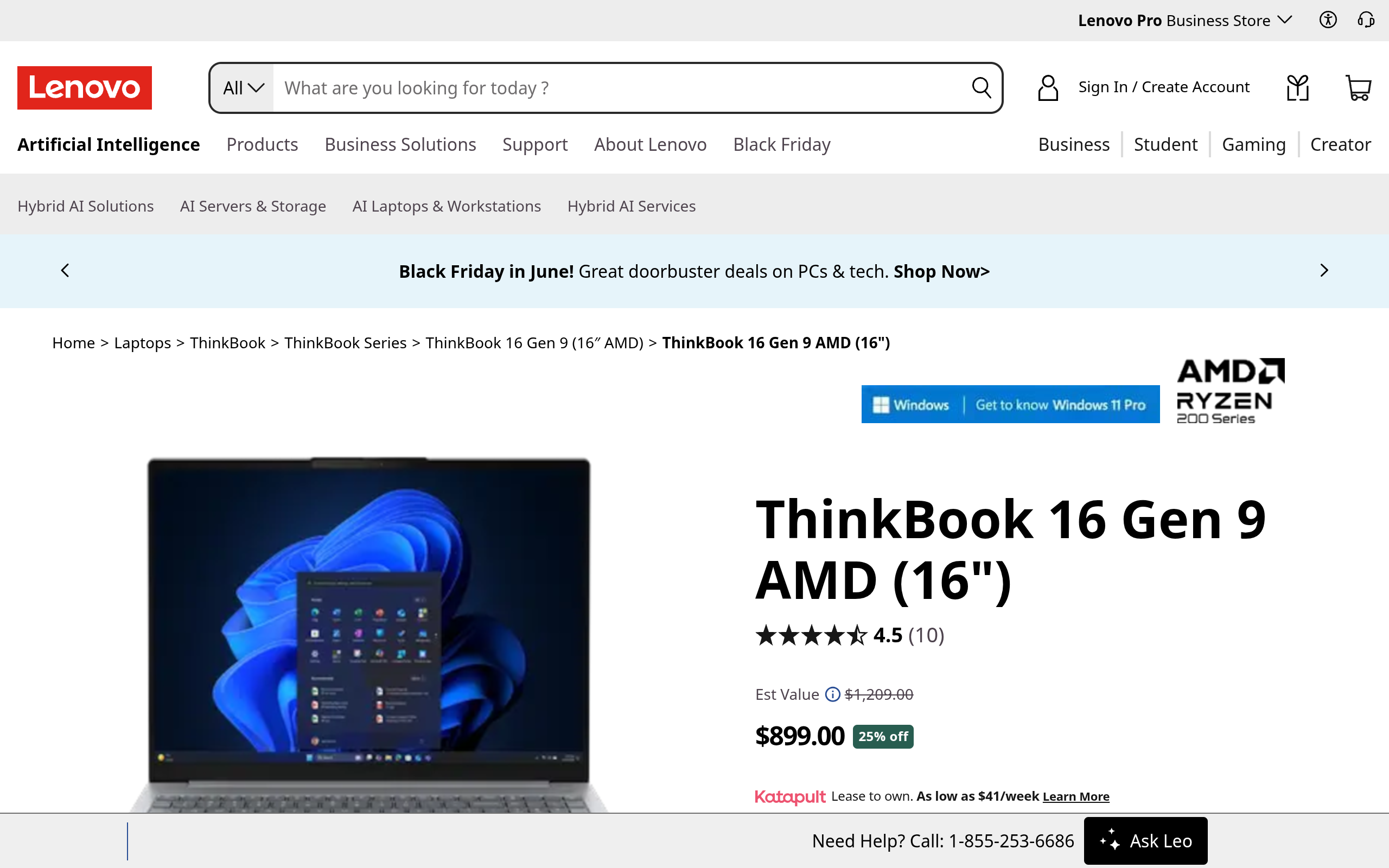
Task: Open the Artificial Intelligence menu
Action: click(x=109, y=145)
